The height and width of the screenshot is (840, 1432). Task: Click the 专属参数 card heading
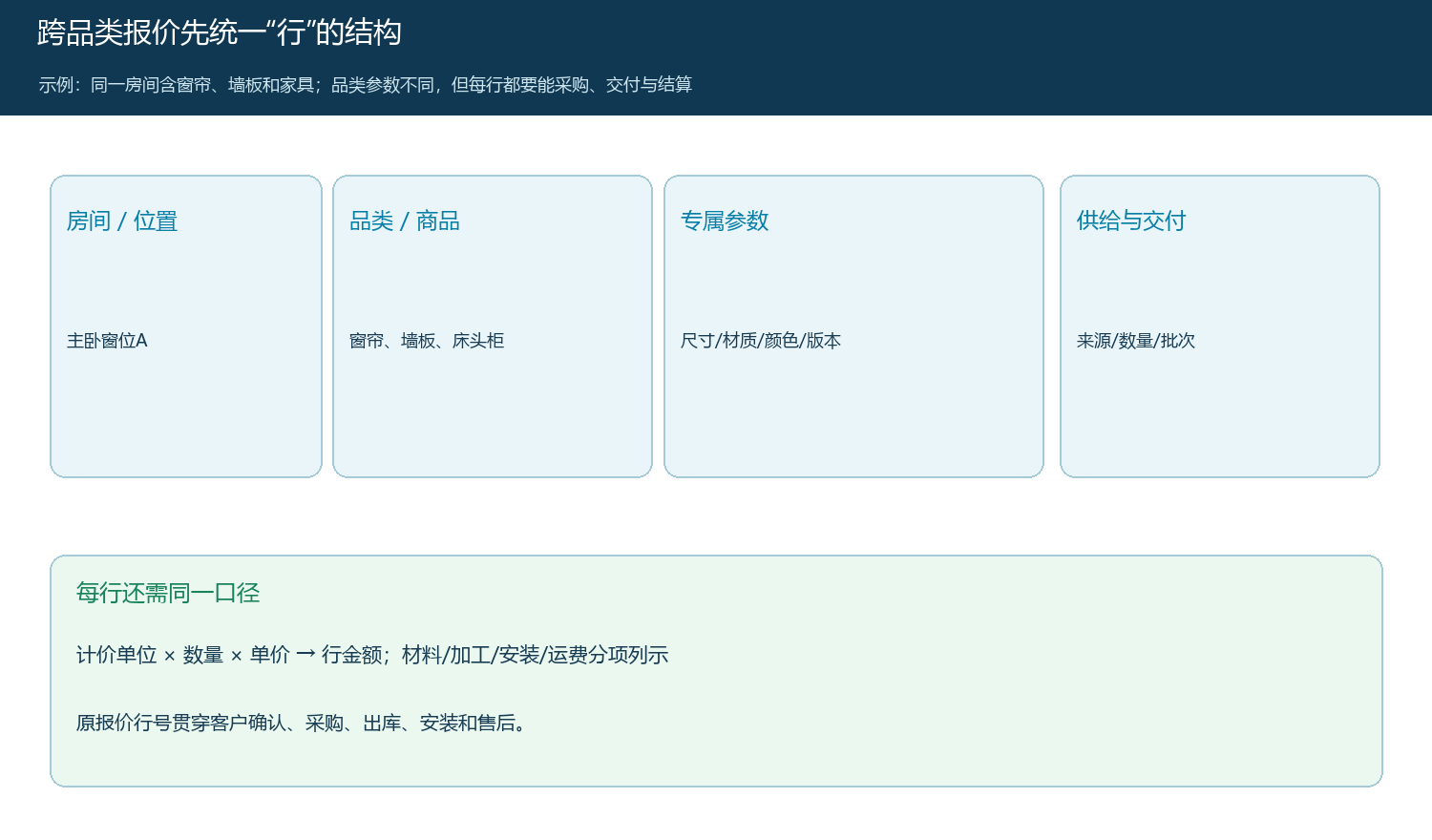pyautogui.click(x=725, y=221)
